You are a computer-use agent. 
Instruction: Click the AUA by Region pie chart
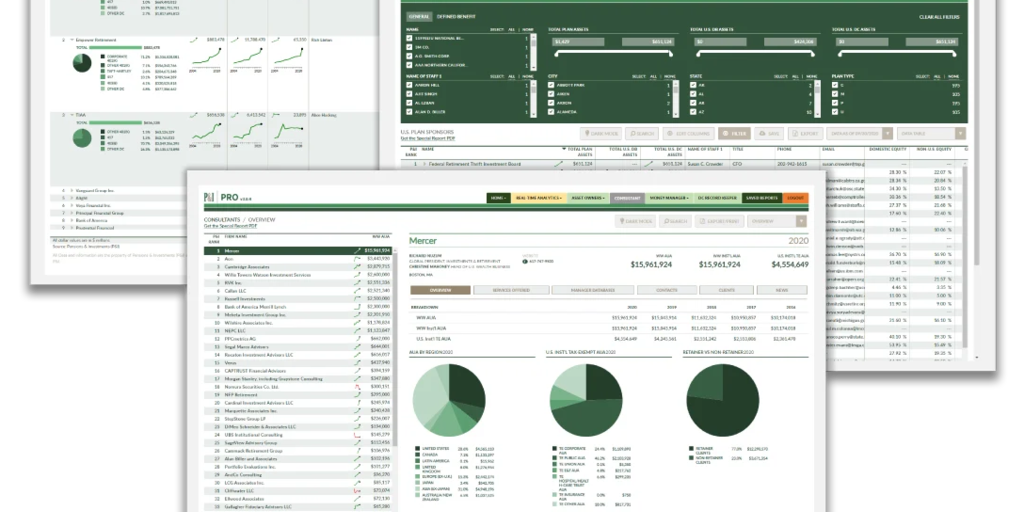(449, 400)
